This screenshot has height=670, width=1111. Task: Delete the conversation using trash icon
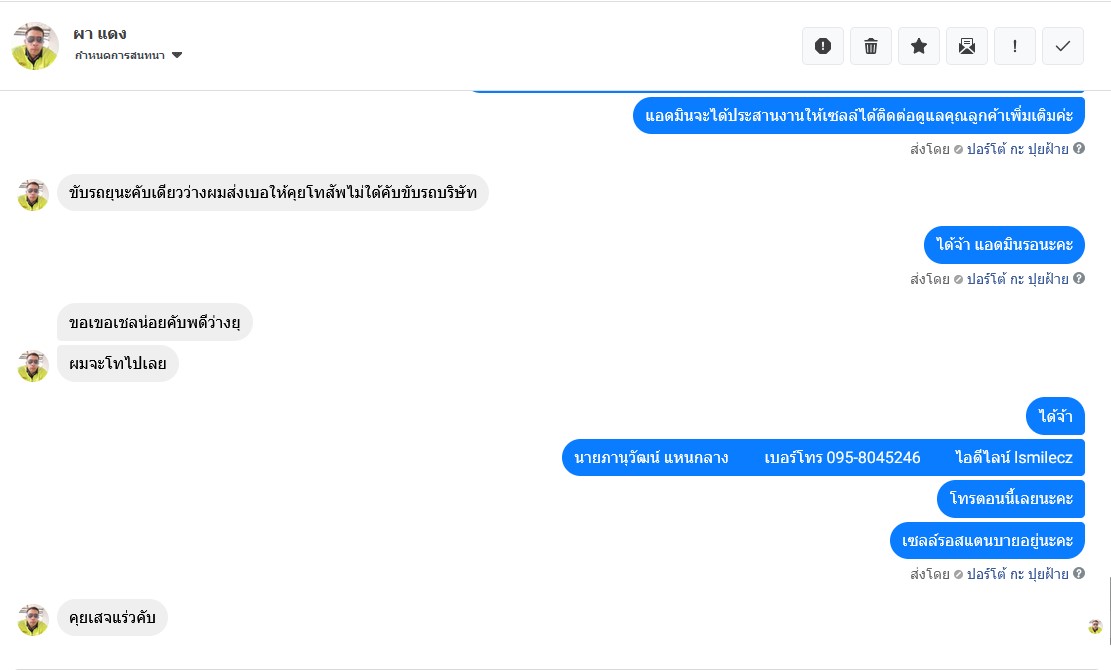[x=871, y=46]
